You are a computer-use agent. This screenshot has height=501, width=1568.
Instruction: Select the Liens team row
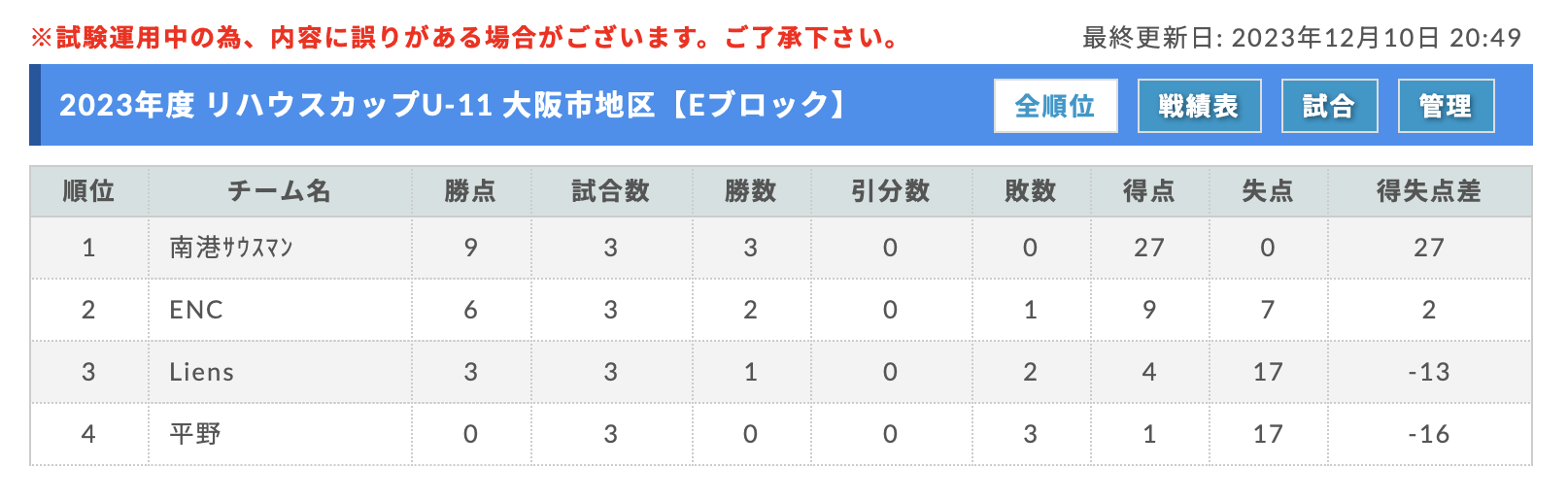click(781, 372)
